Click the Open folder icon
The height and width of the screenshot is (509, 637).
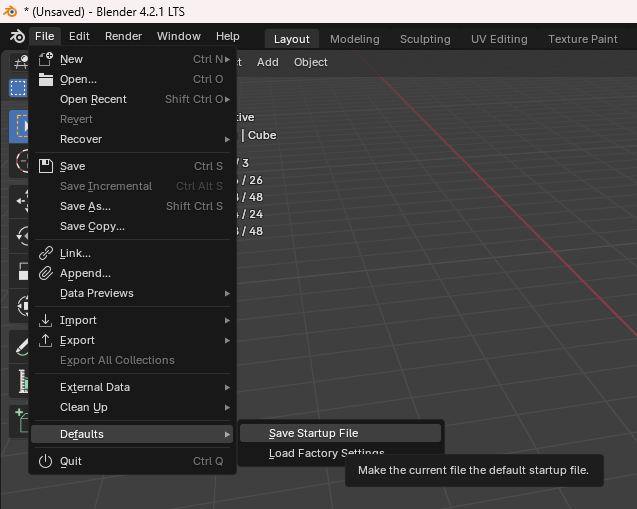(46, 79)
